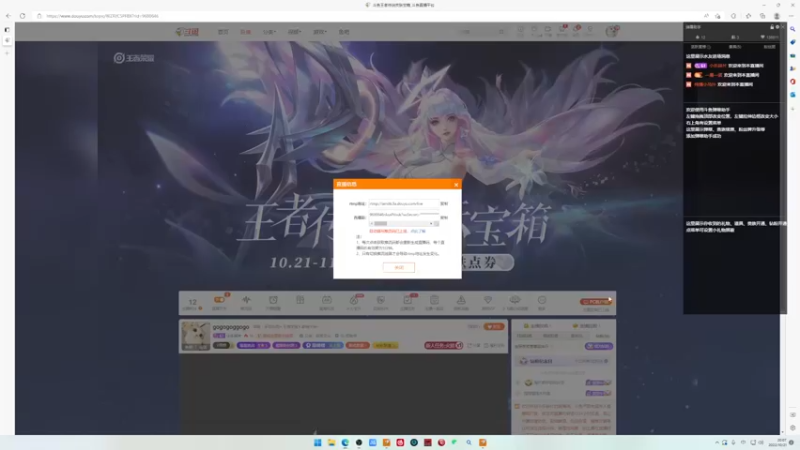This screenshot has width=800, height=450.
Task: Click the browser back arrow
Action: pyautogui.click(x=8, y=16)
